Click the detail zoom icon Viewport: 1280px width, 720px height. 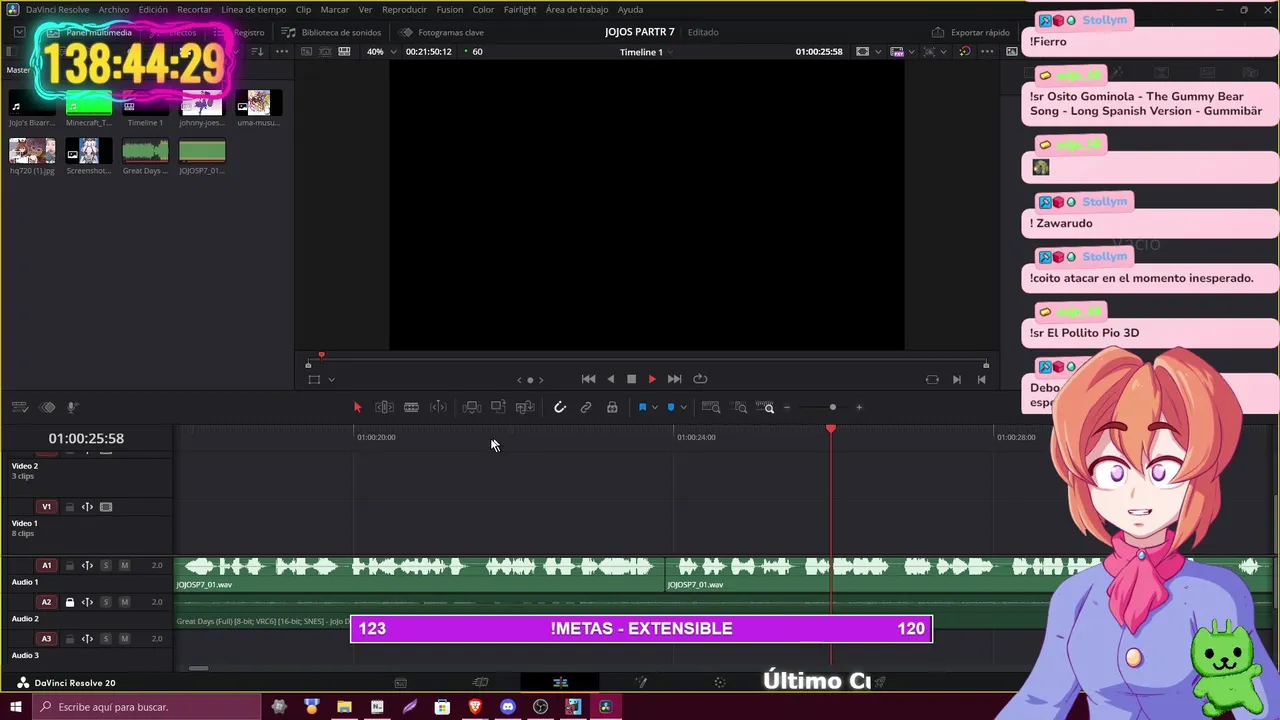pyautogui.click(x=740, y=407)
